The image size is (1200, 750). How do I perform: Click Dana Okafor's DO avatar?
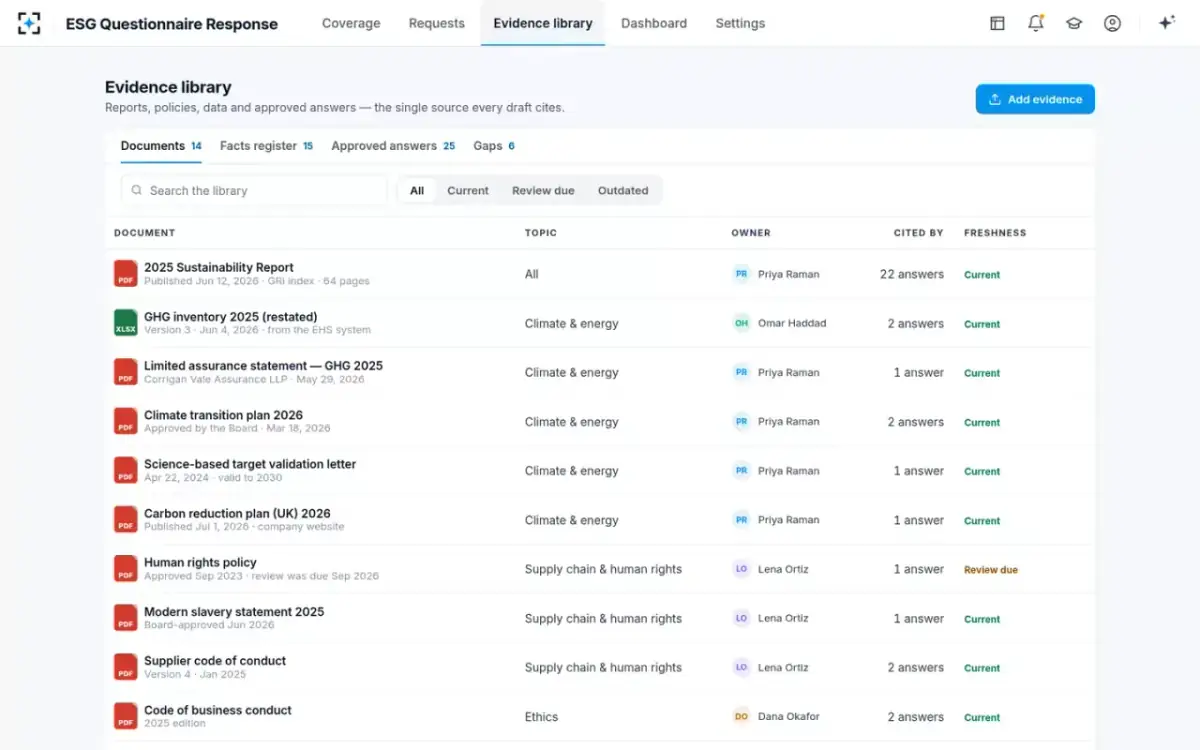click(x=741, y=716)
